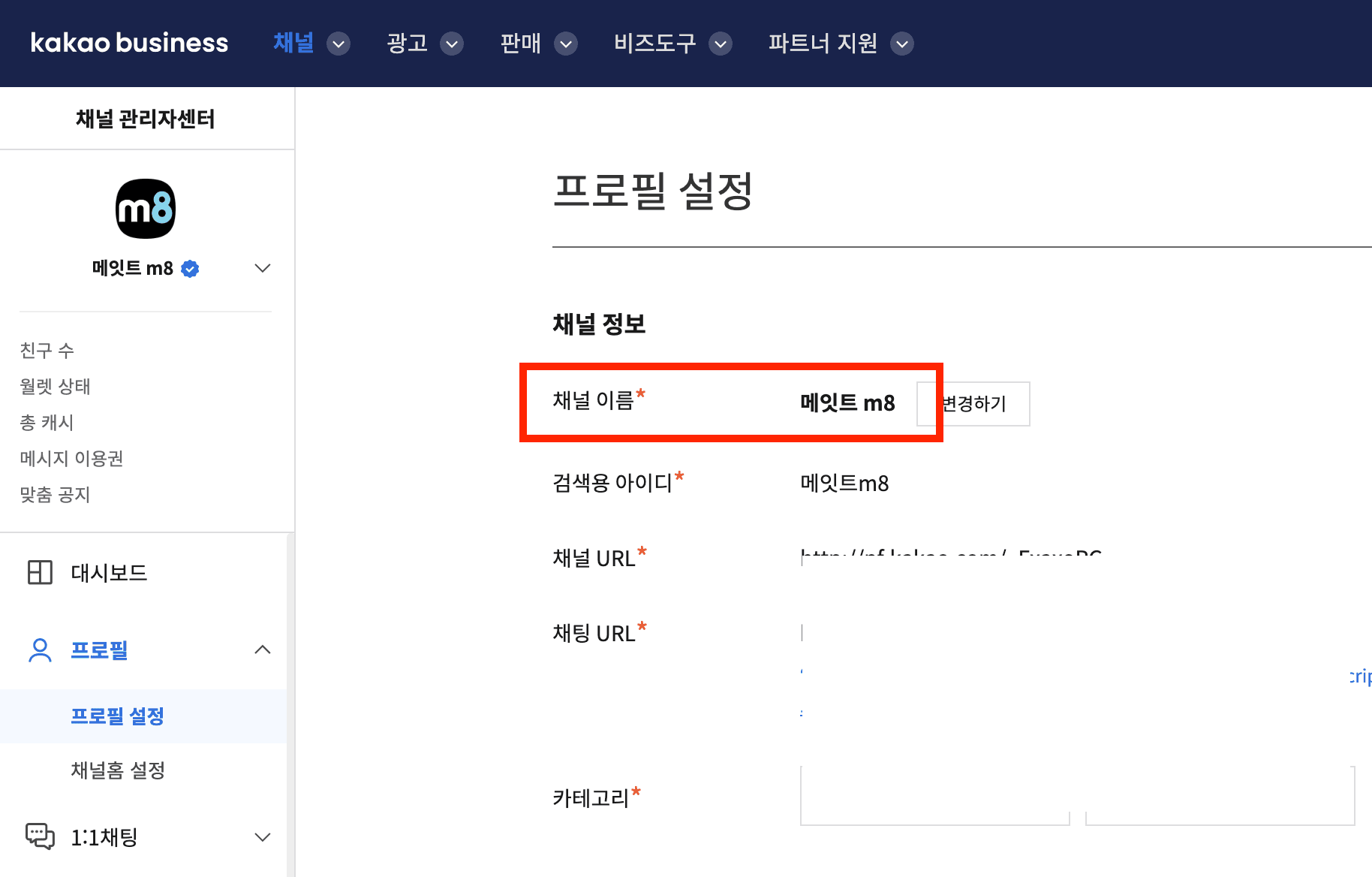The image size is (1372, 877).
Task: Click the 채널 정보 section heading
Action: [599, 324]
